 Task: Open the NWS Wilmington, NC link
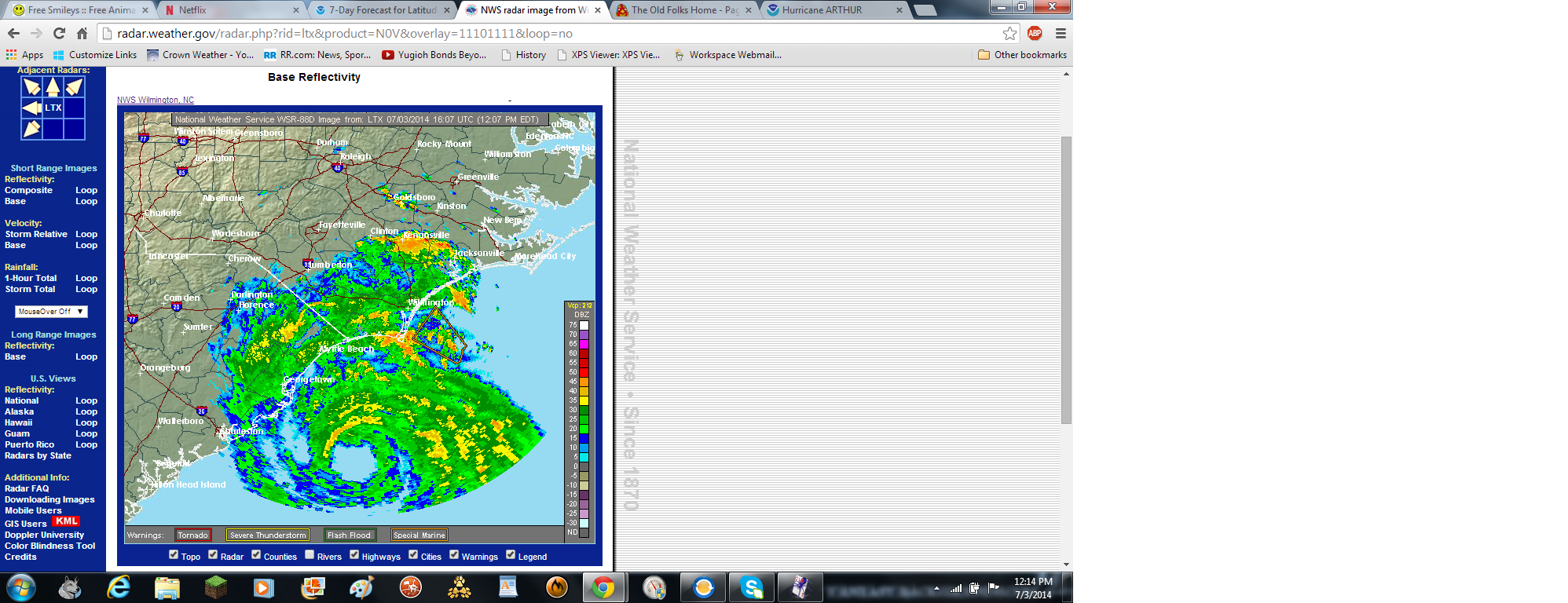click(x=156, y=100)
